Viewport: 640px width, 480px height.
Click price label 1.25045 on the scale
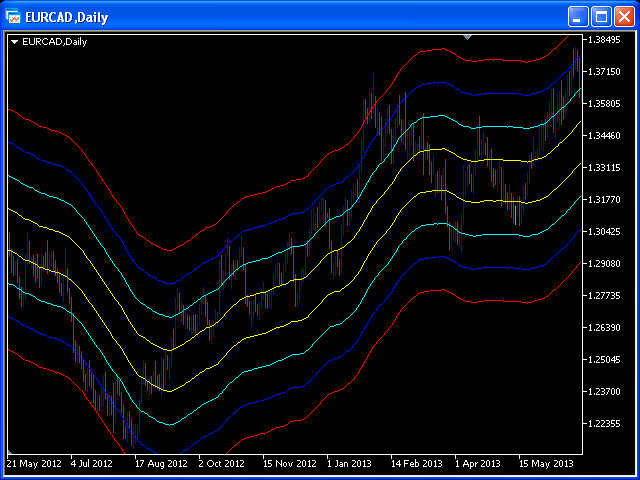[605, 360]
